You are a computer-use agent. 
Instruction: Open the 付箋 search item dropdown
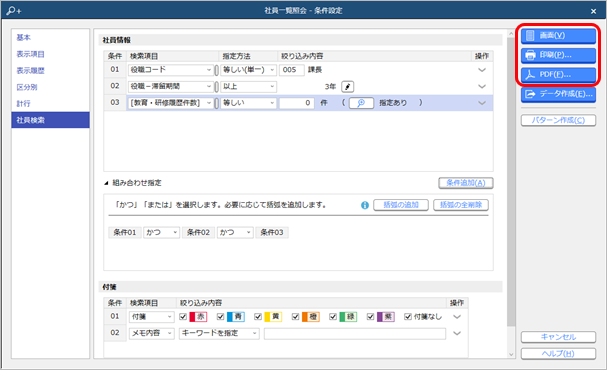tap(152, 317)
